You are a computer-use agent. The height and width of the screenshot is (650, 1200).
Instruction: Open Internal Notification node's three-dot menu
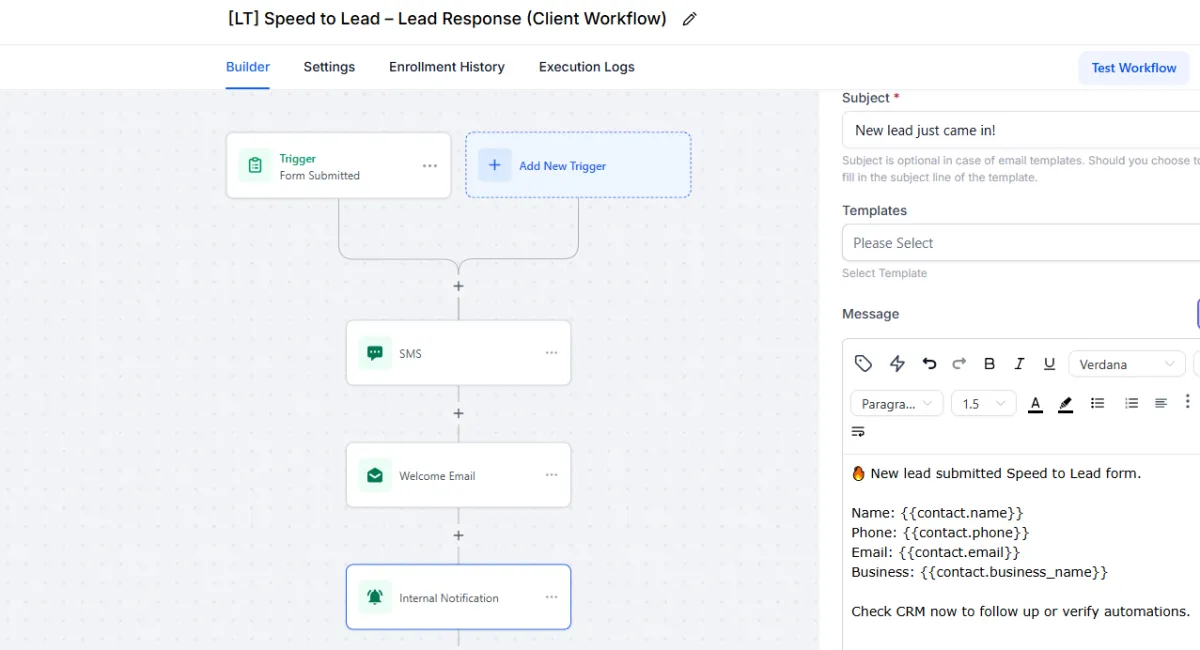[552, 597]
